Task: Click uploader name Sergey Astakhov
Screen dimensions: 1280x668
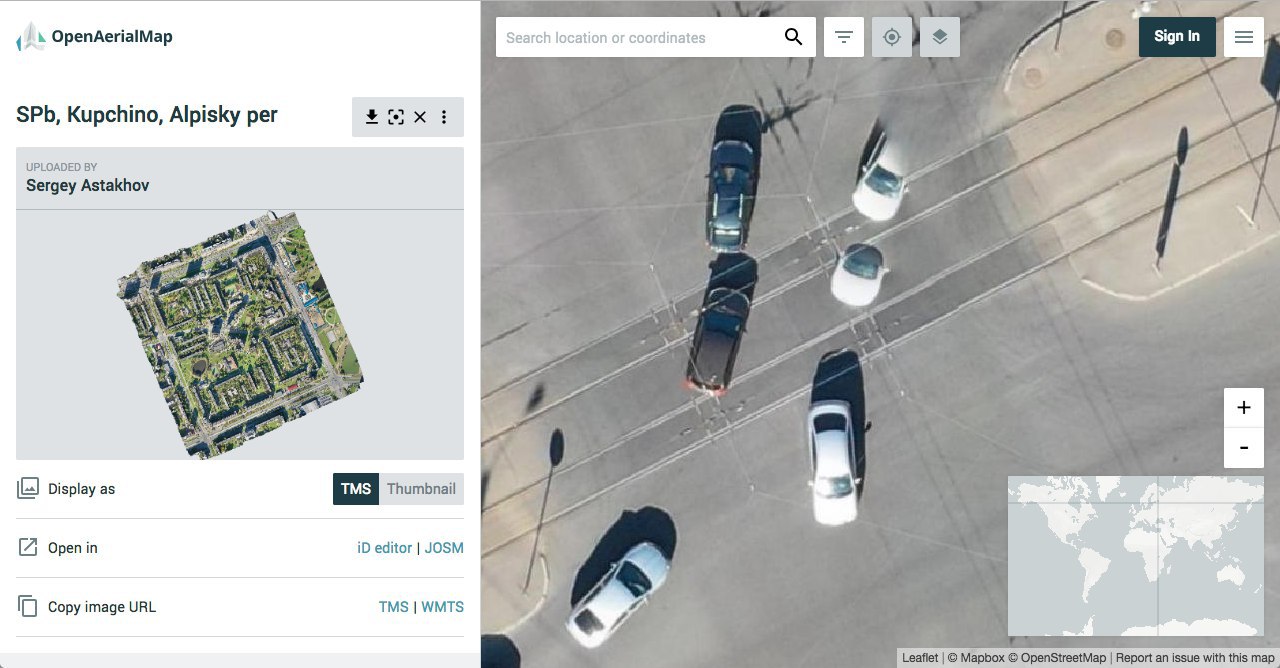Action: coord(88,185)
